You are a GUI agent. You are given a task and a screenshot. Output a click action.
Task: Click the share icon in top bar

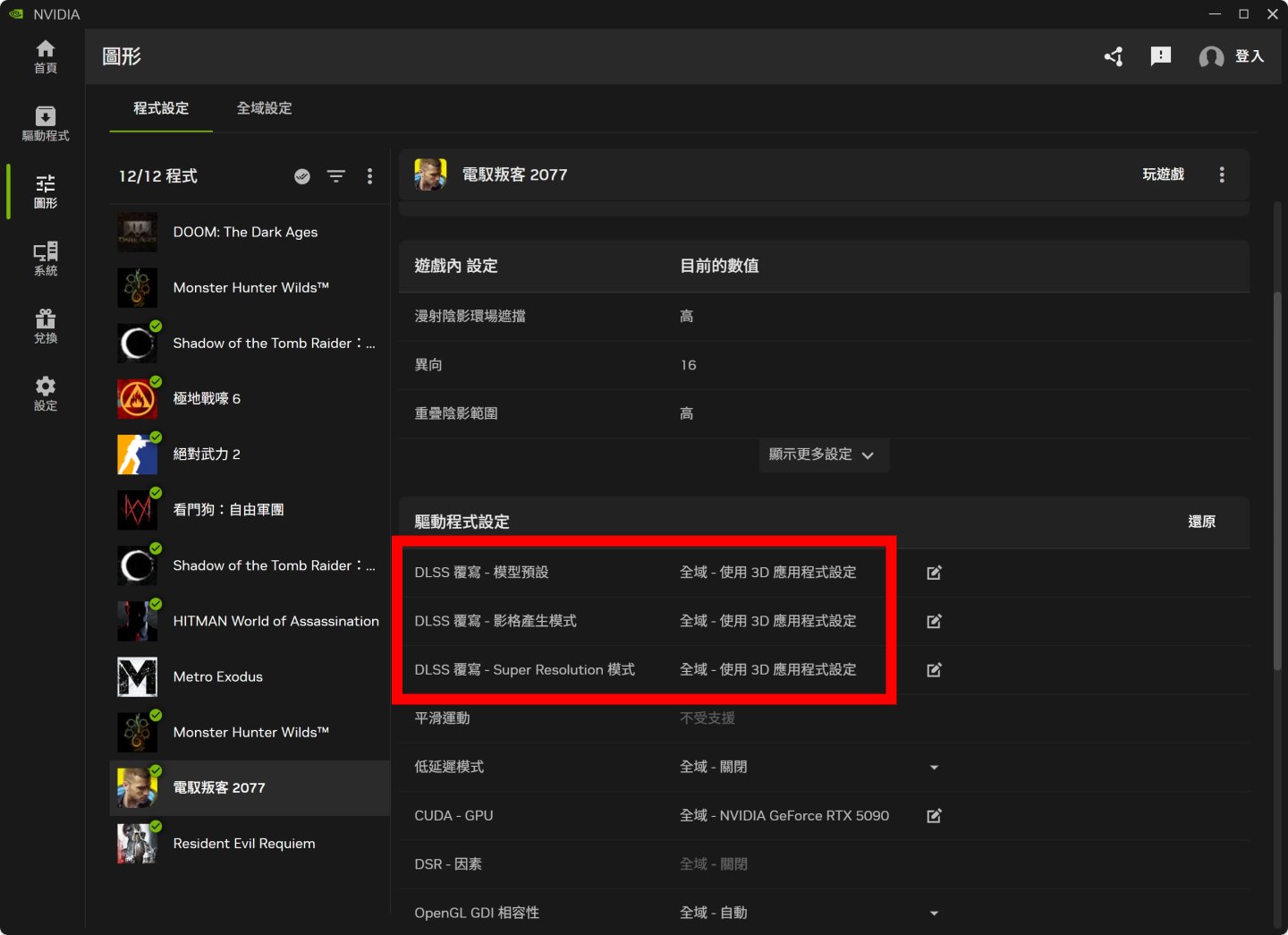point(1113,56)
